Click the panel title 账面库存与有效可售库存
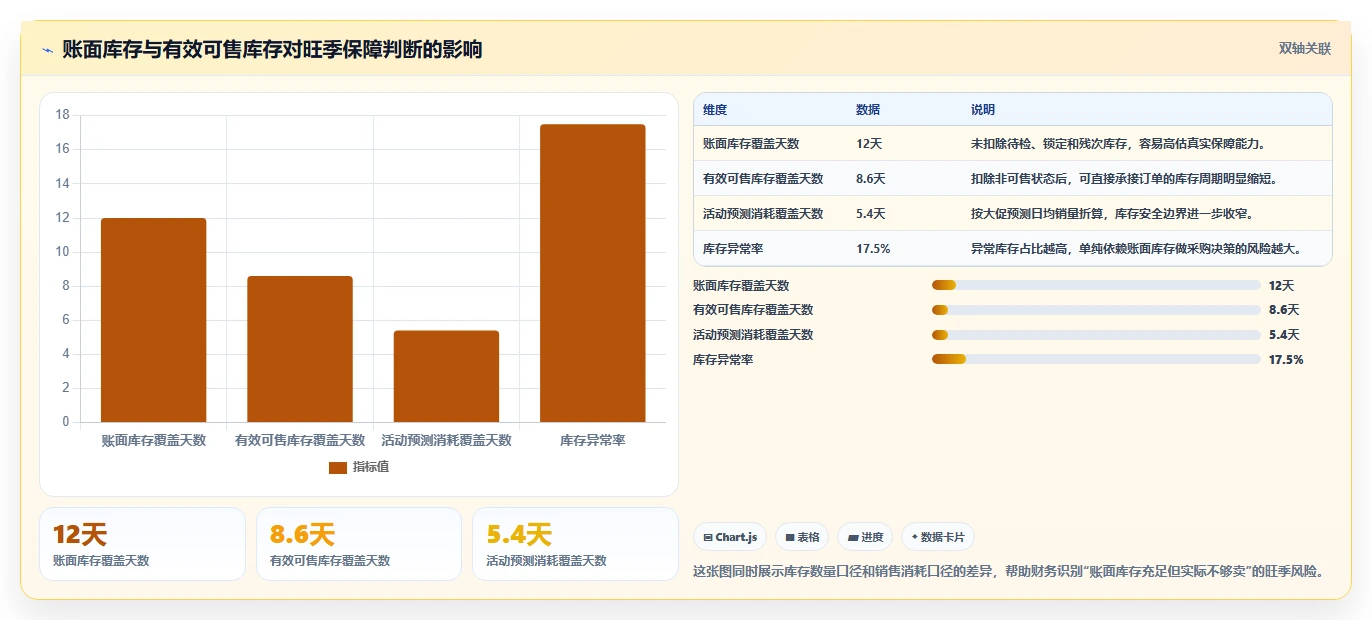 click(x=272, y=49)
